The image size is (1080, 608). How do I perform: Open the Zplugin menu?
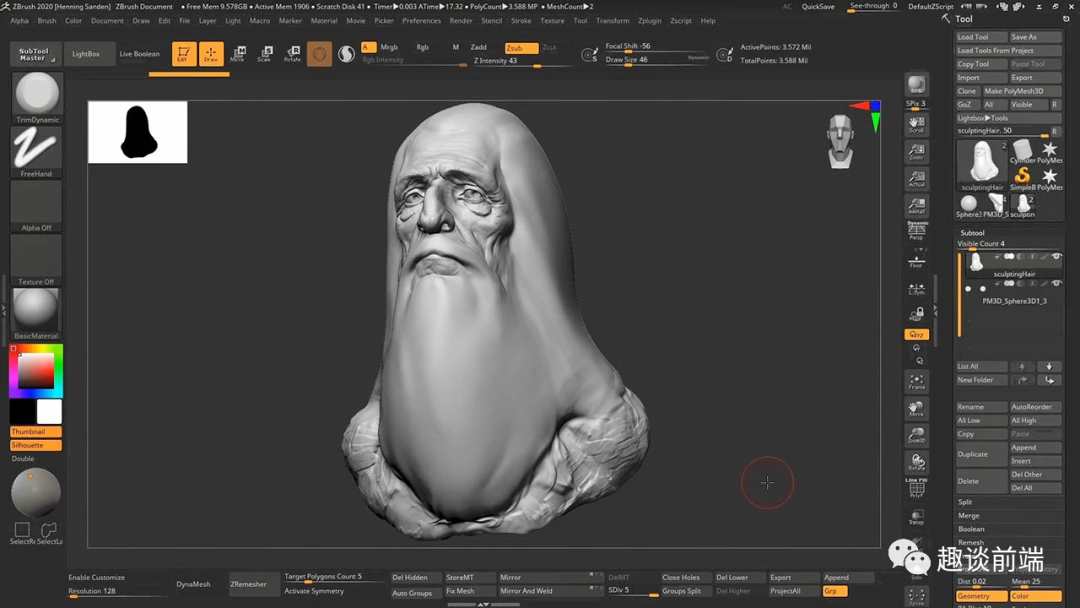[x=649, y=20]
